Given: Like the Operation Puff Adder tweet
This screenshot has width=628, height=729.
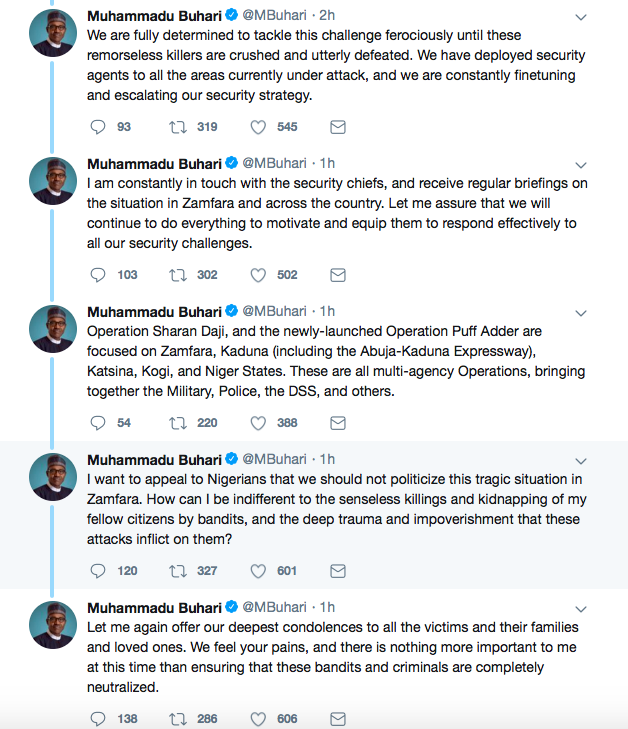Looking at the screenshot, I should pos(258,423).
